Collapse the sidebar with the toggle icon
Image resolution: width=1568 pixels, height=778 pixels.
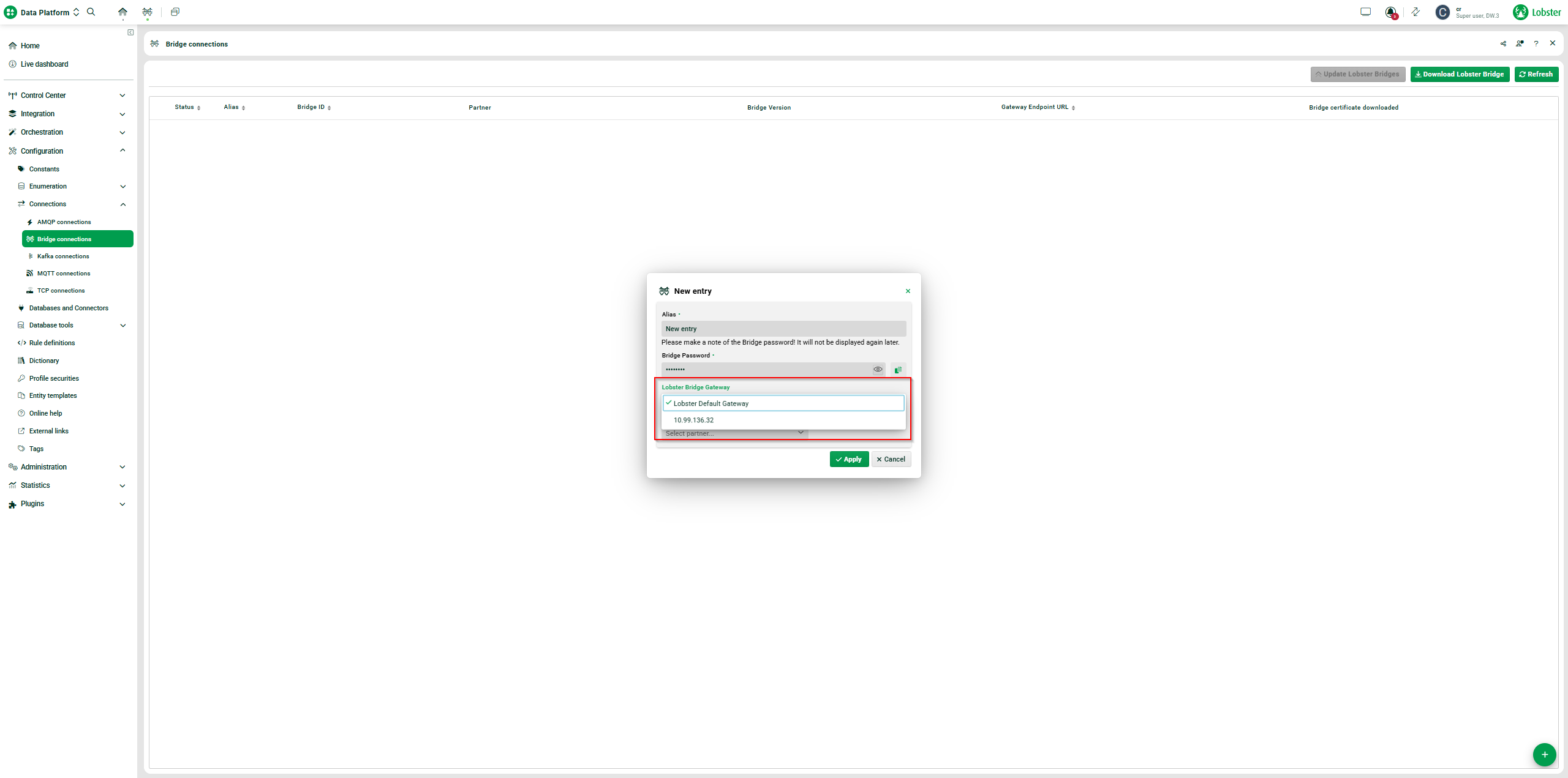[x=130, y=32]
